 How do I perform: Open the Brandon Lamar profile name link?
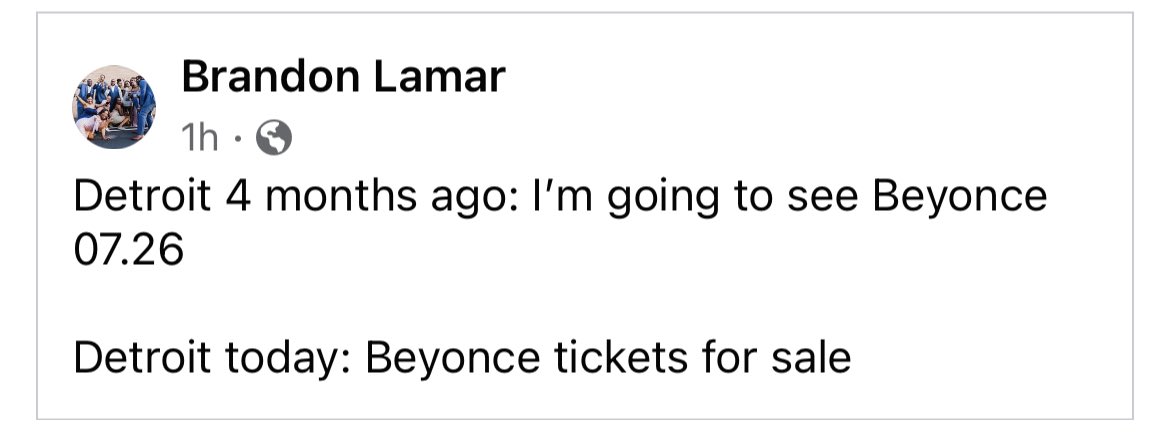click(343, 77)
